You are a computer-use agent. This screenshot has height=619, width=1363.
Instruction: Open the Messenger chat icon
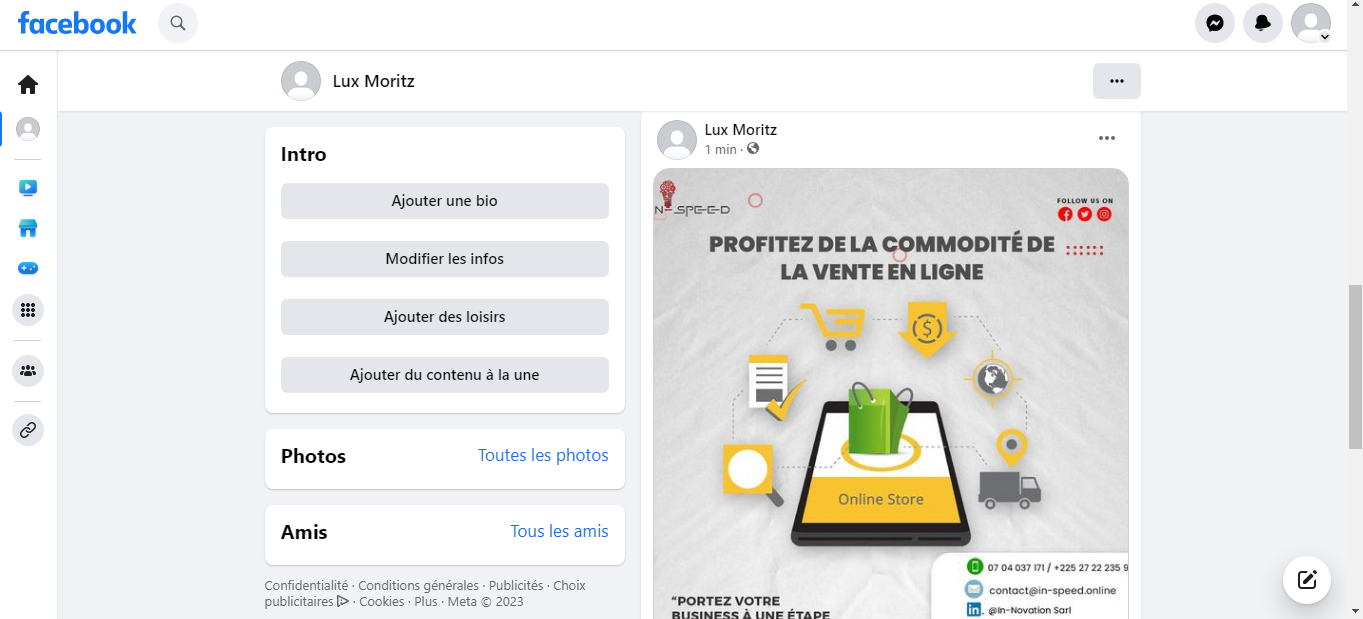(1215, 23)
